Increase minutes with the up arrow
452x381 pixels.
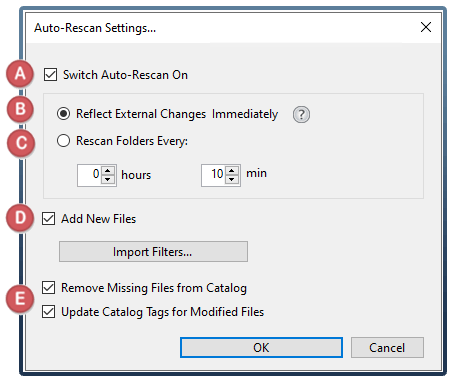coord(232,171)
